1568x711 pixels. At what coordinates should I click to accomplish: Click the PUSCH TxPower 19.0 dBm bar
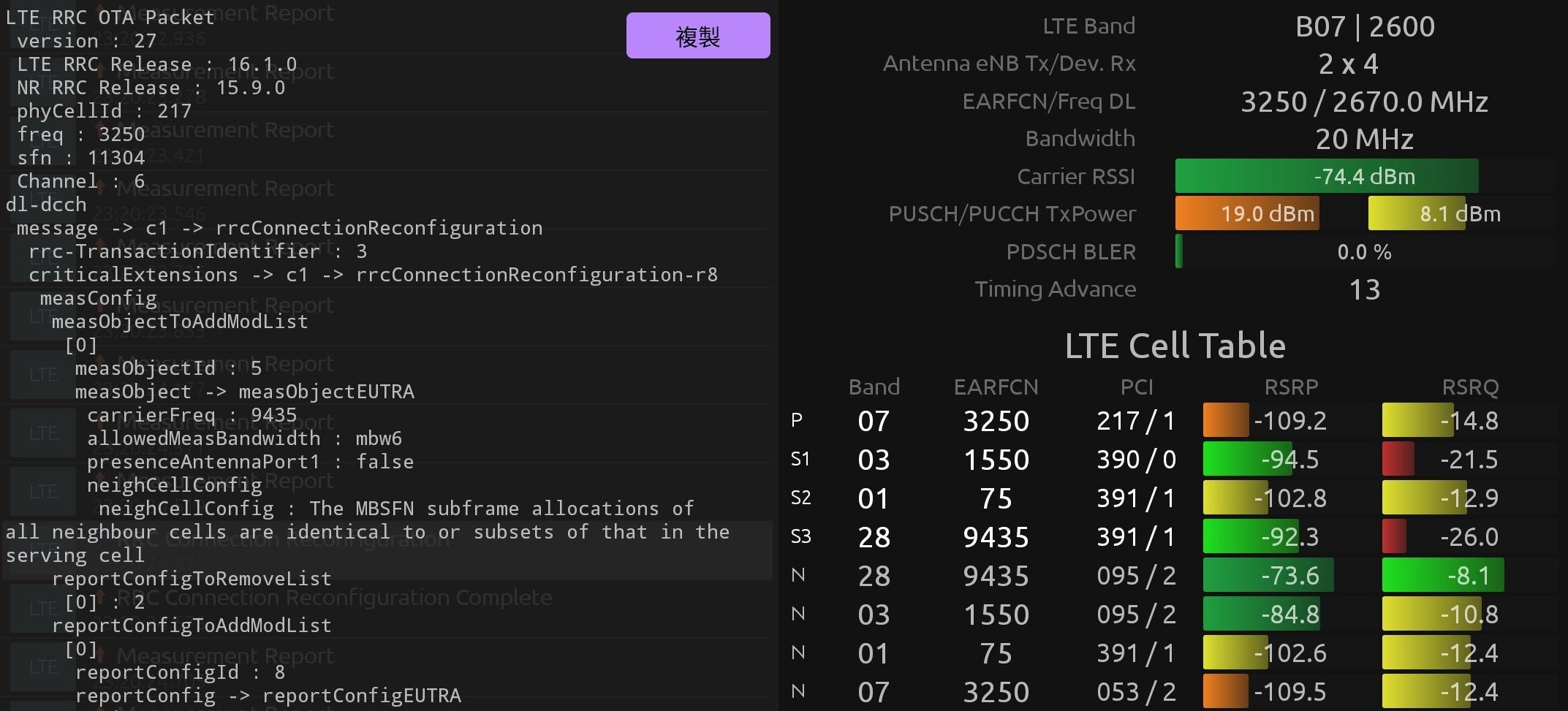point(1247,213)
